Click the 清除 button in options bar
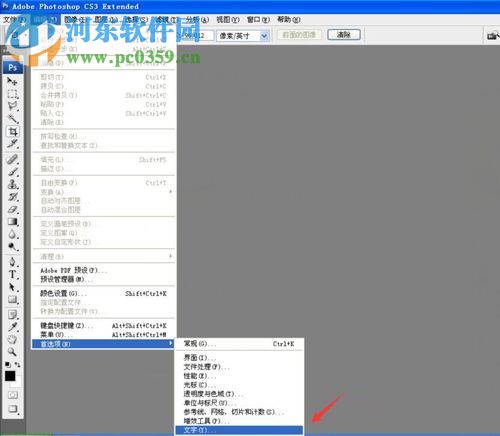 click(x=344, y=35)
